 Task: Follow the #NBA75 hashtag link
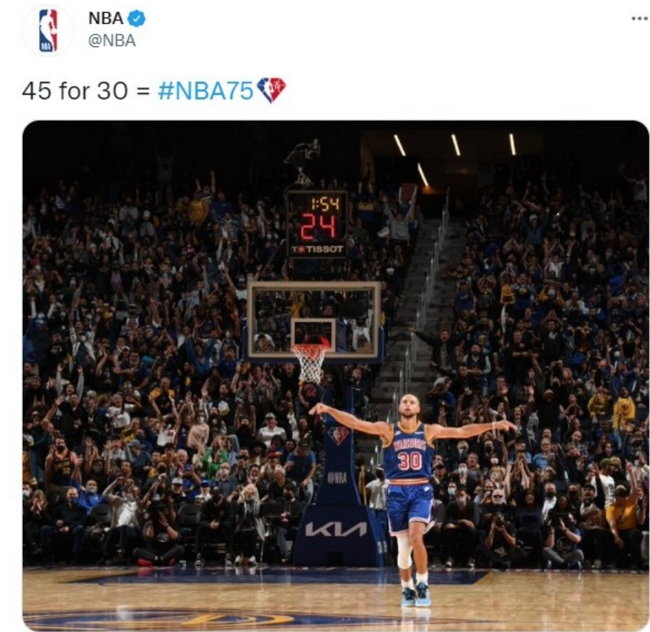click(x=206, y=90)
